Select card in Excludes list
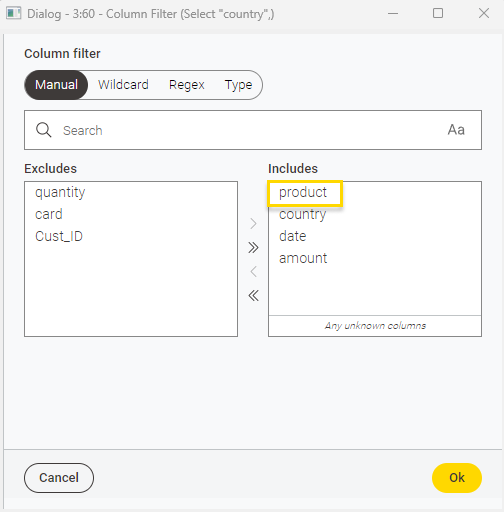The width and height of the screenshot is (504, 512). 131,214
